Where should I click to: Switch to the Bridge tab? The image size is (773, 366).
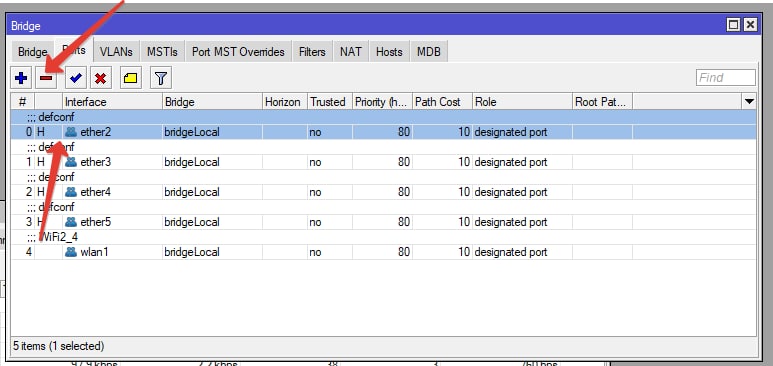[33, 52]
